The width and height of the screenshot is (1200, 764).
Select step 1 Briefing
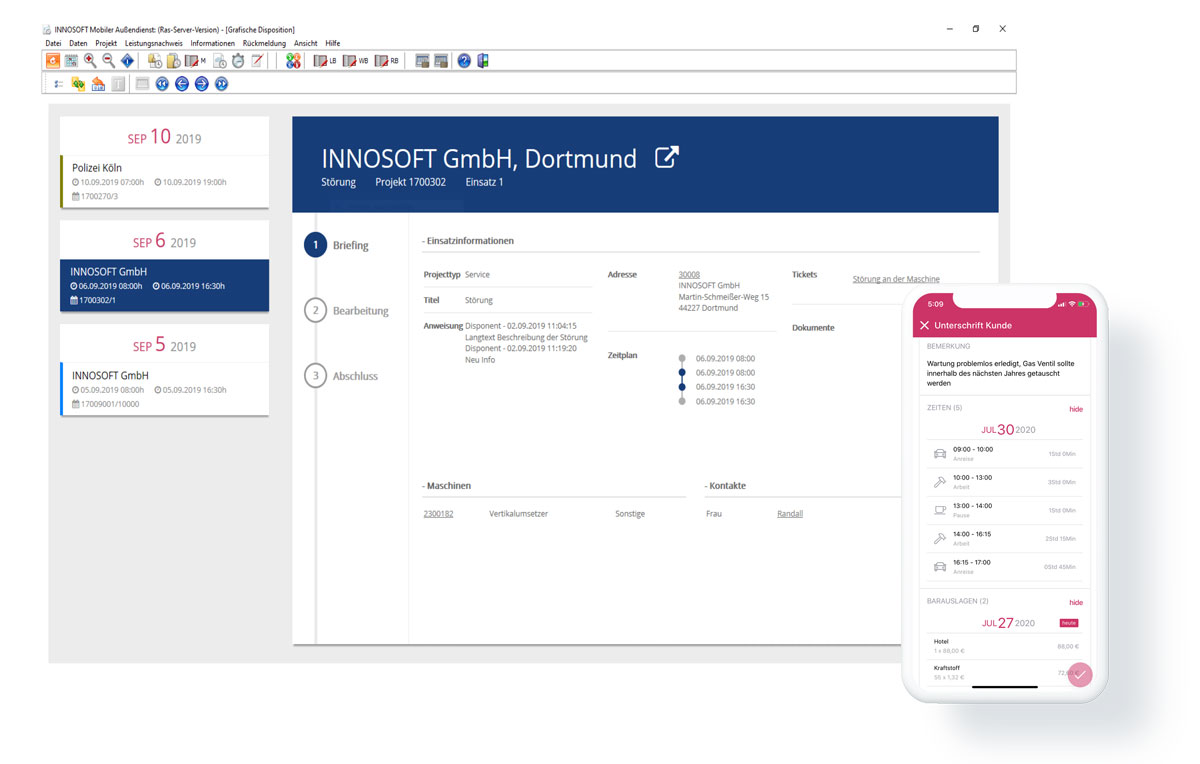click(337, 245)
